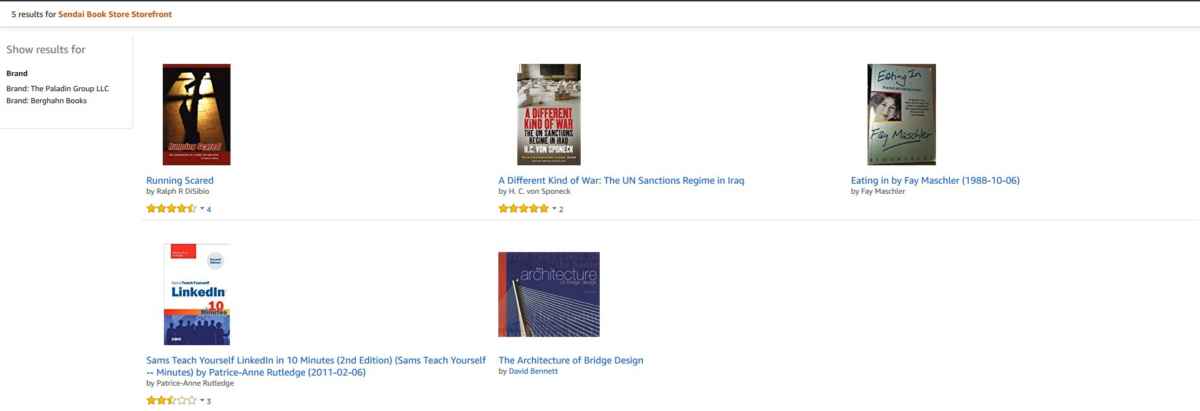Open Sams Teach Yourself LinkedIn title link
This screenshot has height=411, width=1200.
316,366
